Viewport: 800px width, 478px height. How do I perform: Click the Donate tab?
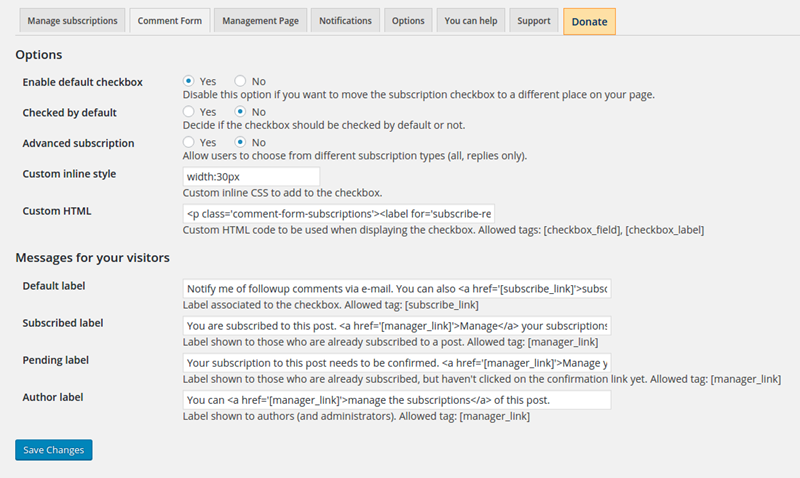(x=589, y=21)
